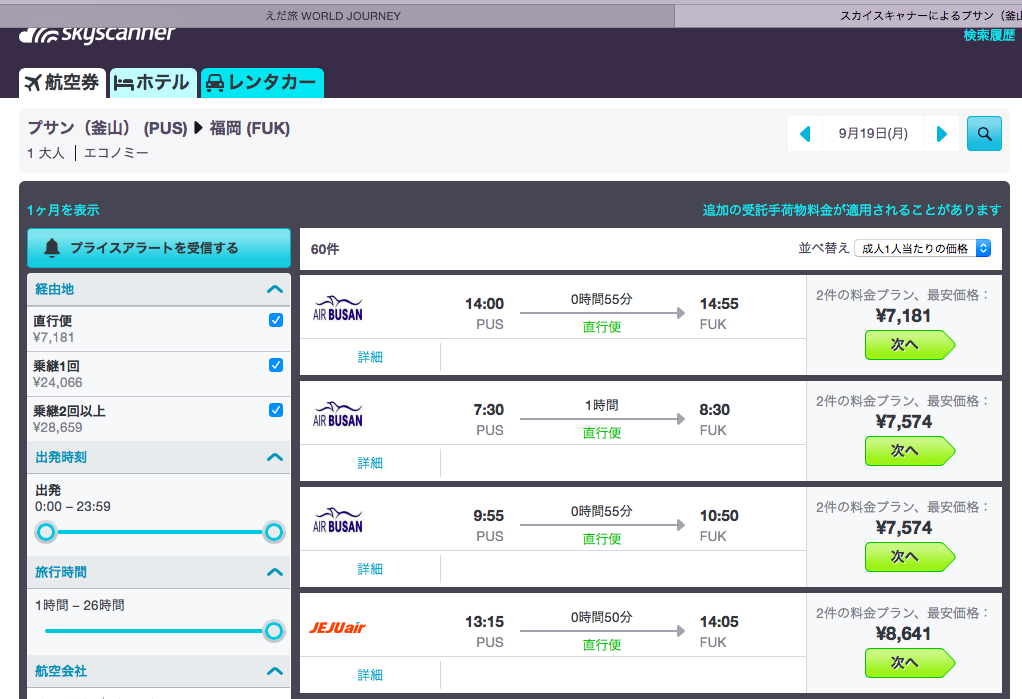Screen dimensions: 1022x699
Task: Go to previous day arrow
Action: pyautogui.click(x=805, y=134)
